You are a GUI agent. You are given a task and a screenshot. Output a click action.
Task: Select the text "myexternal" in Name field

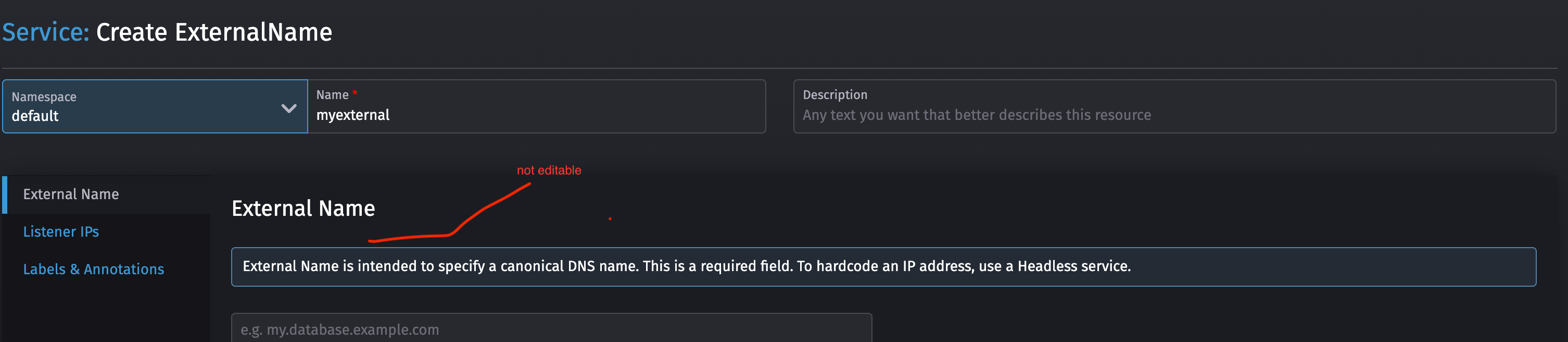[353, 115]
